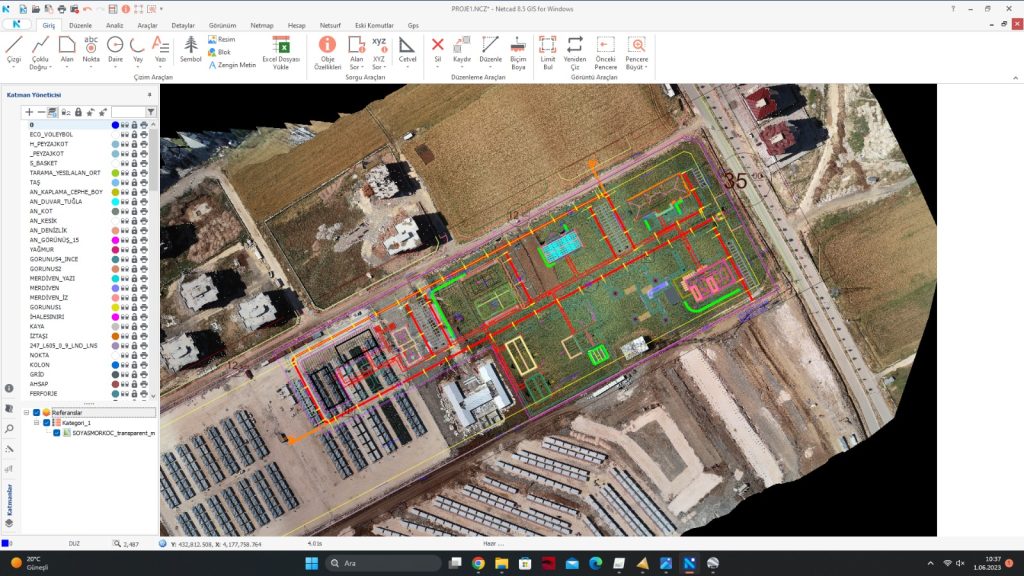Viewport: 1024px width, 576px height.
Task: Click the İHALESINIRI layer color swatch
Action: pos(115,317)
